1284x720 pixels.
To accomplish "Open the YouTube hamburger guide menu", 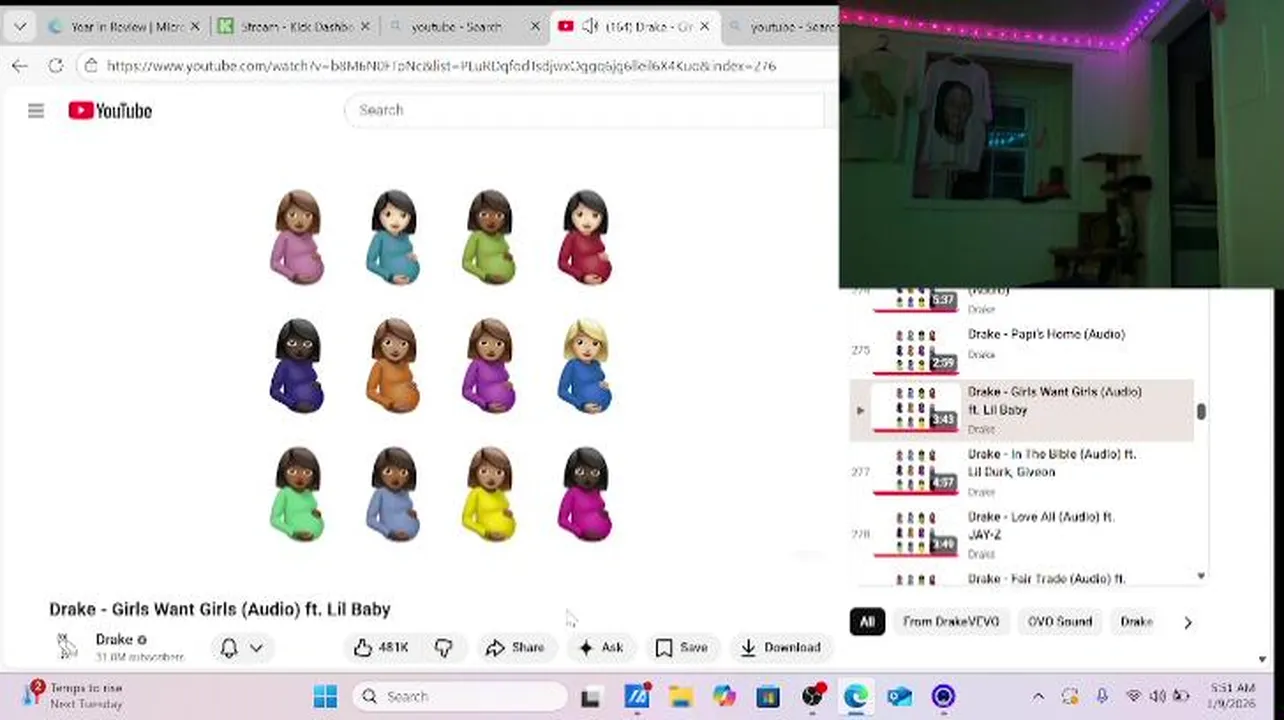I will [36, 111].
